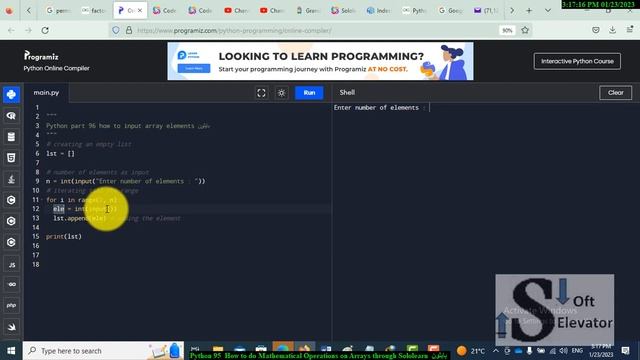Click in the Shell input prompt
The image size is (640, 360).
[x=429, y=108]
